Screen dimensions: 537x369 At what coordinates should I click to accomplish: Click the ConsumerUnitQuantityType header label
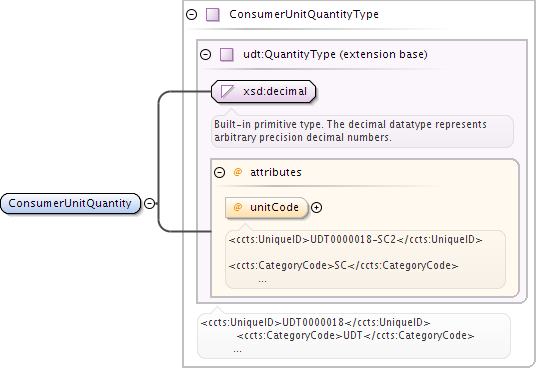point(304,14)
